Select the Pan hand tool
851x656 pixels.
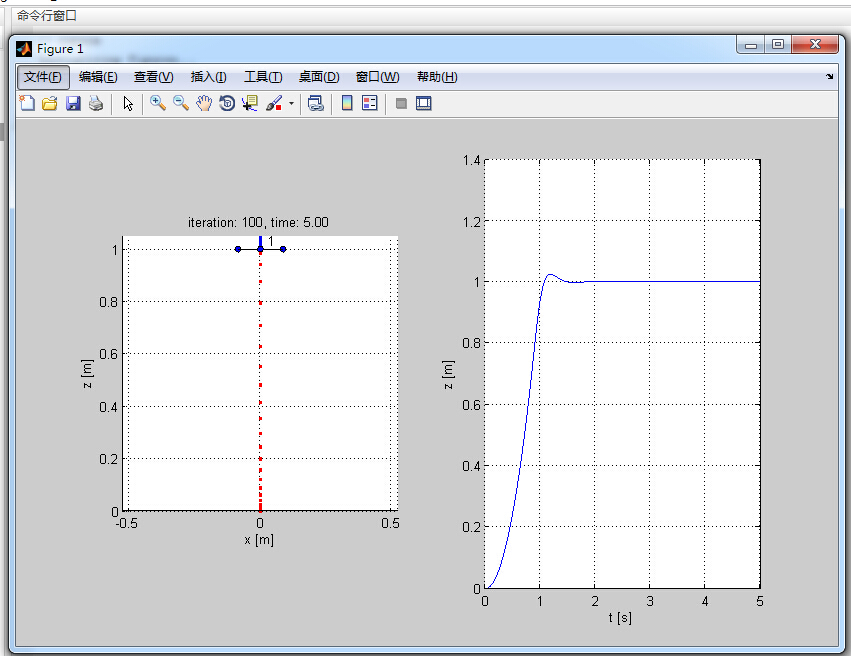[204, 103]
